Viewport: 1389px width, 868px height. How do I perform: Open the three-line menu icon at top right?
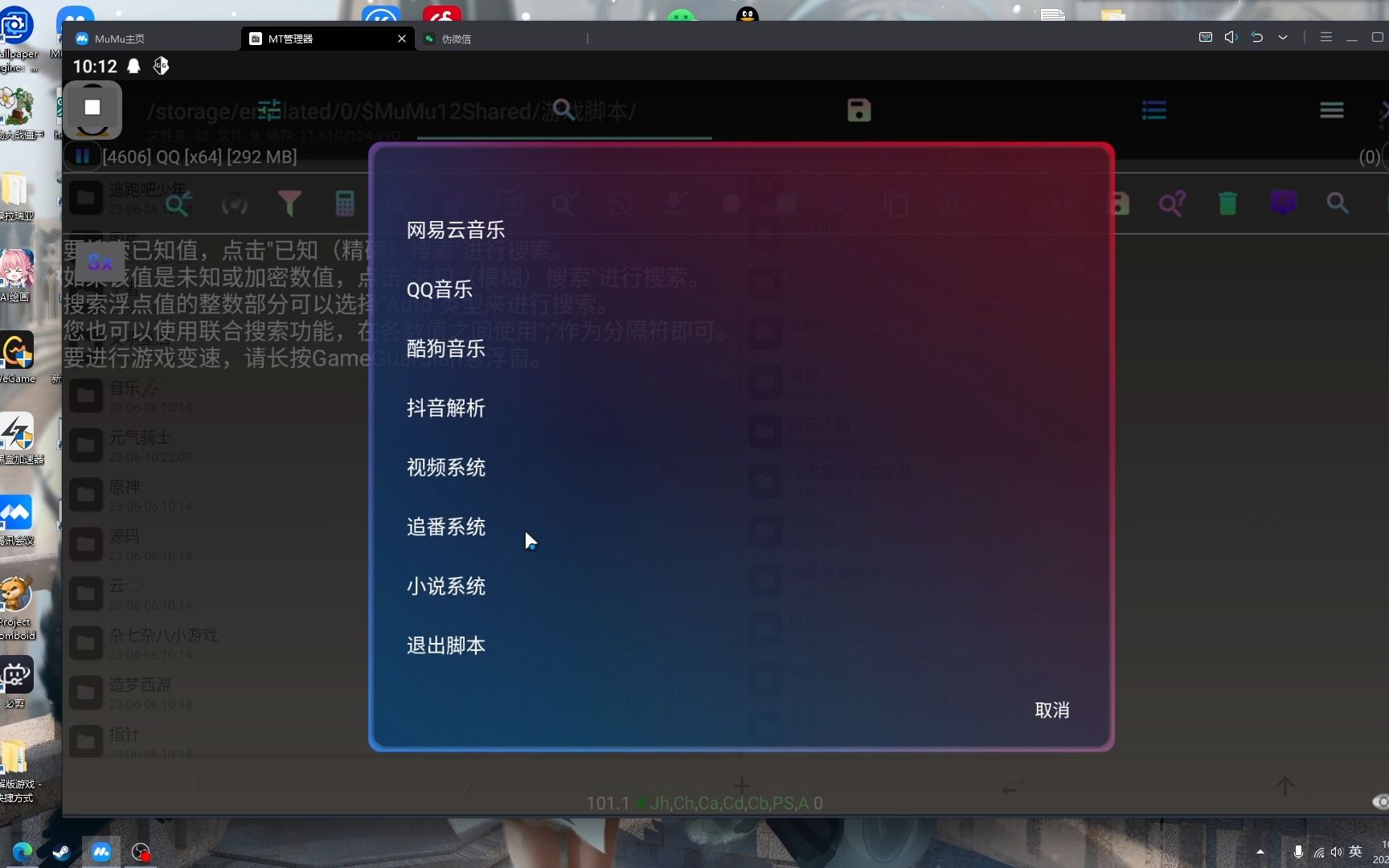[1332, 110]
